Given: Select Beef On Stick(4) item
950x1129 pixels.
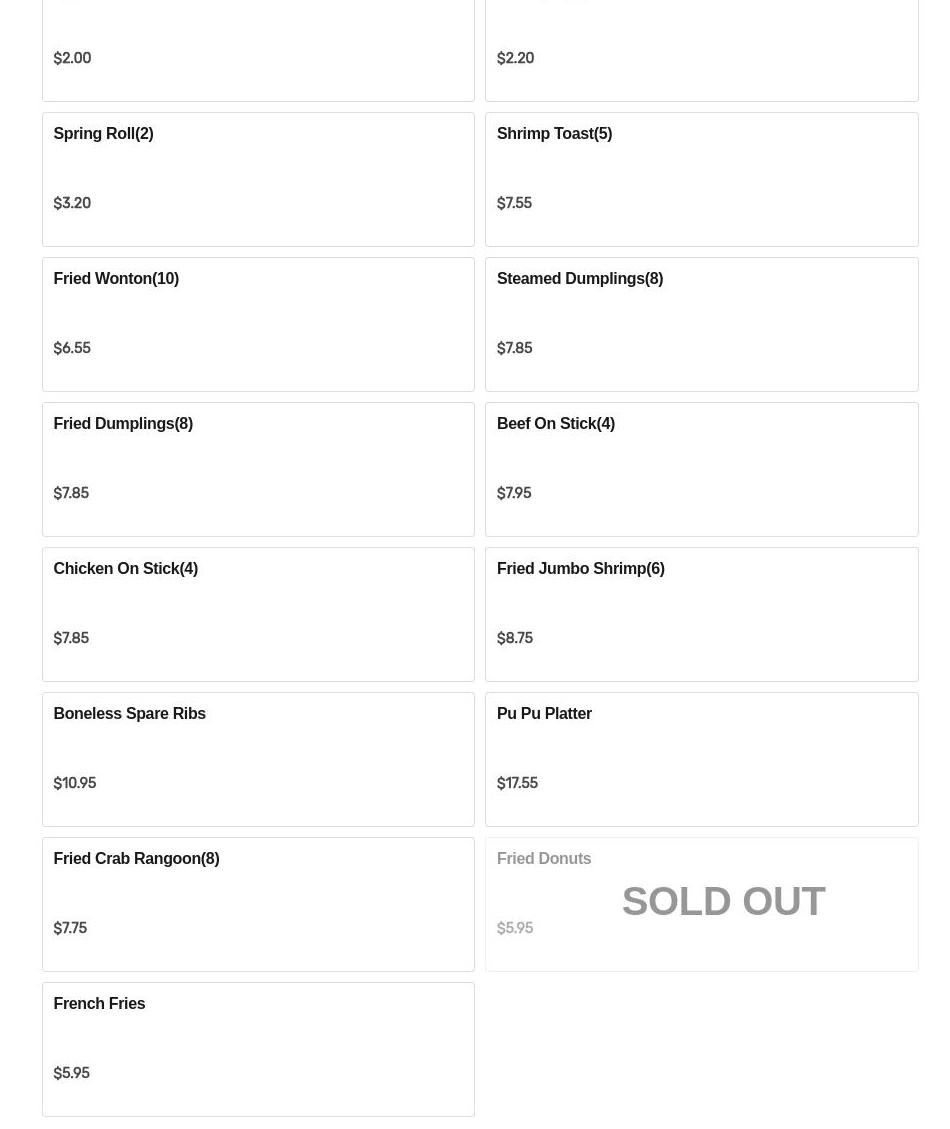Looking at the screenshot, I should tap(701, 468).
